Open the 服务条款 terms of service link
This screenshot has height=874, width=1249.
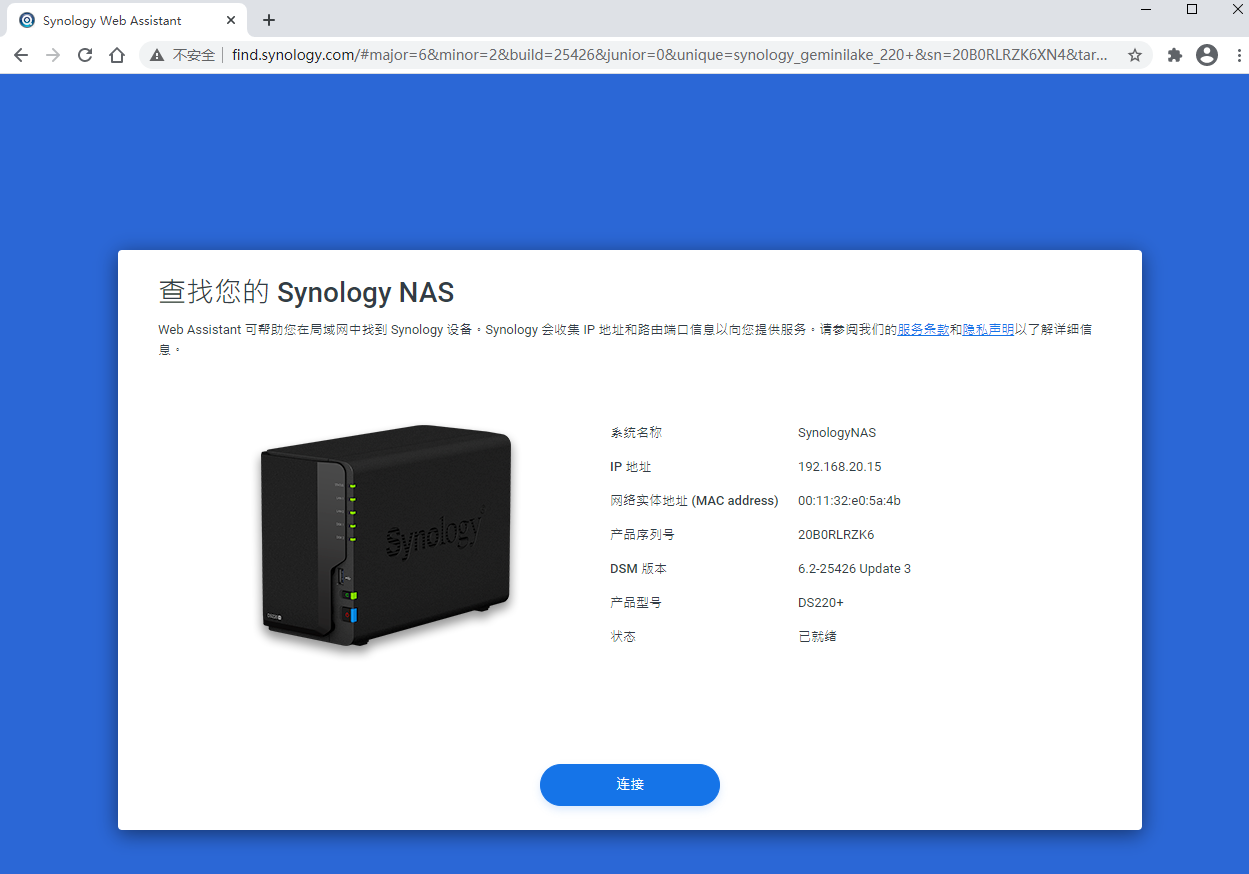click(921, 329)
